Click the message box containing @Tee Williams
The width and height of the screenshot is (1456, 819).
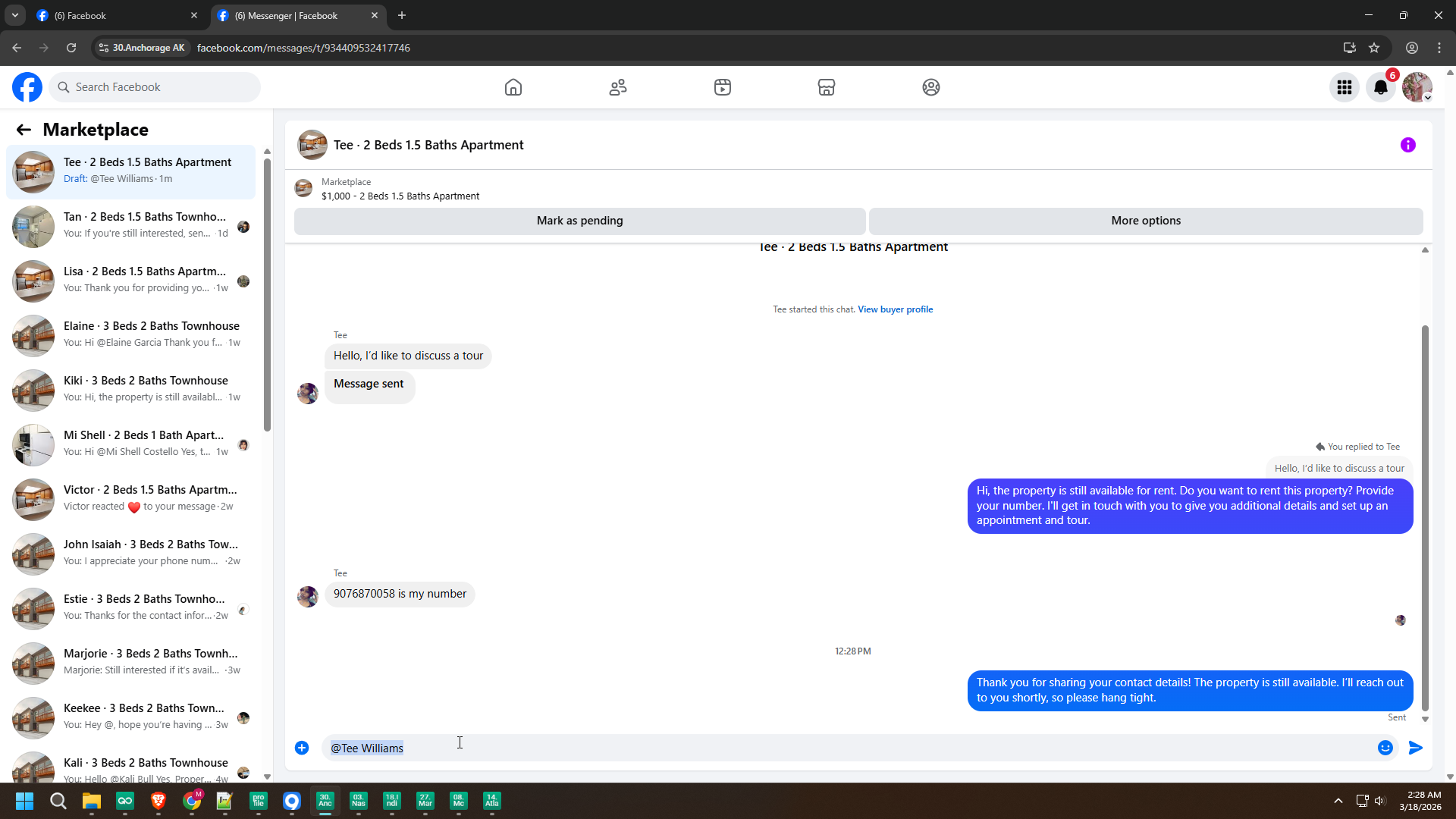click(x=848, y=748)
